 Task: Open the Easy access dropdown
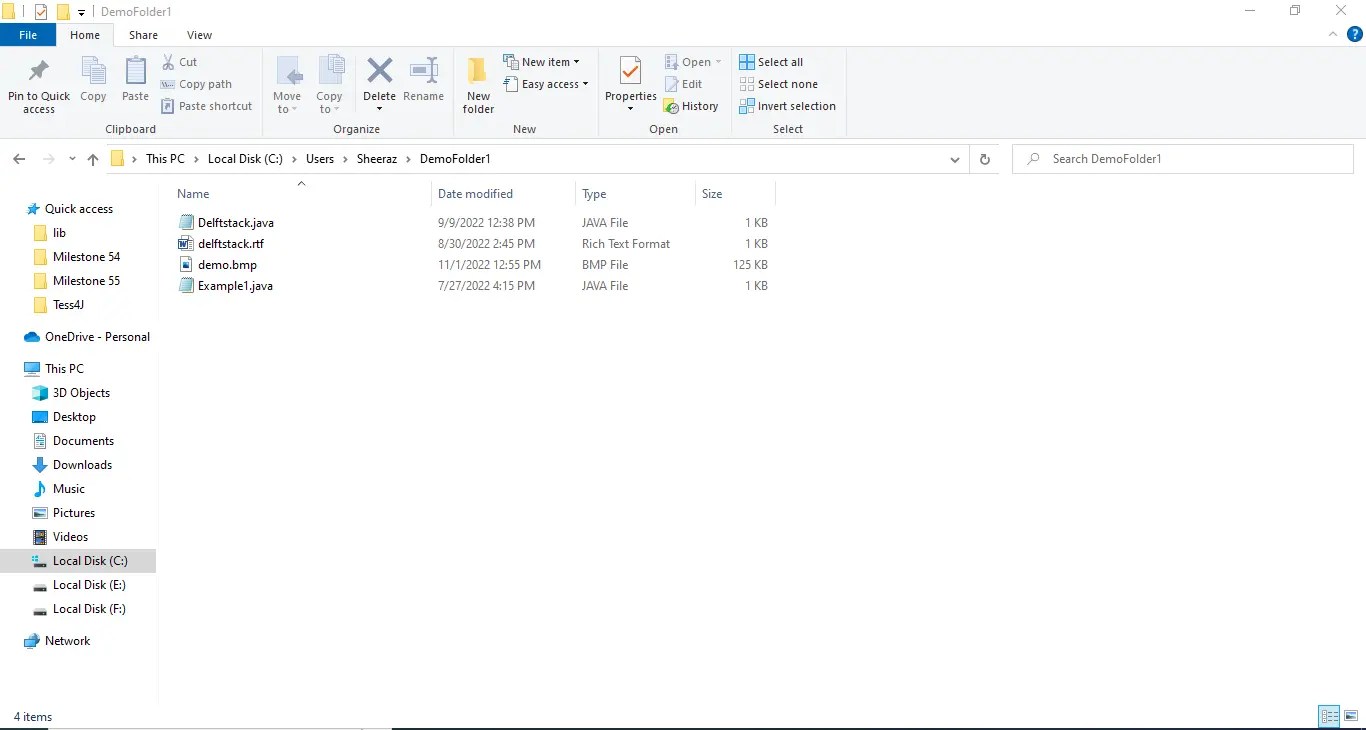[x=546, y=84]
